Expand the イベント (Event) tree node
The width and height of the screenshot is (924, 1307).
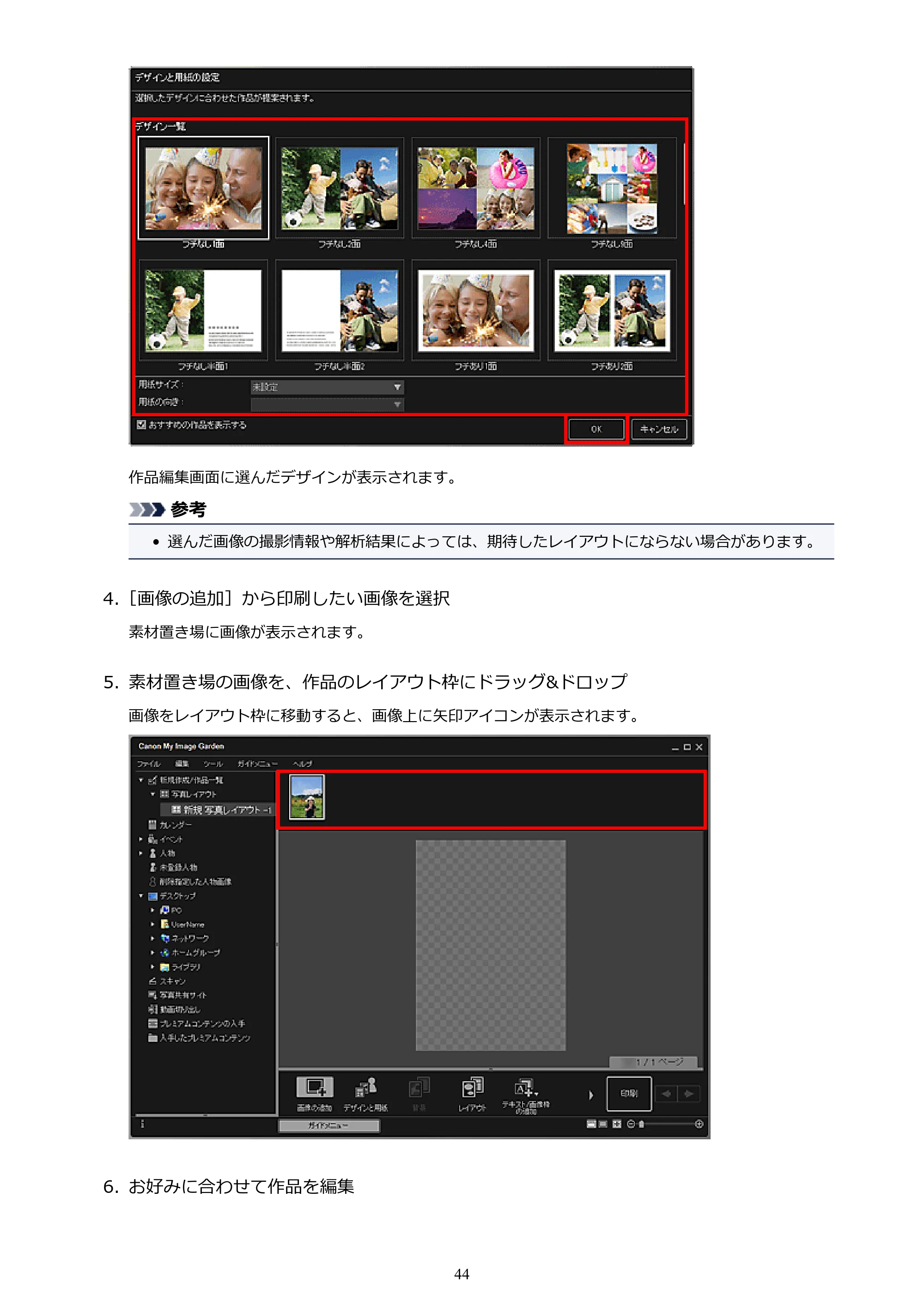140,839
